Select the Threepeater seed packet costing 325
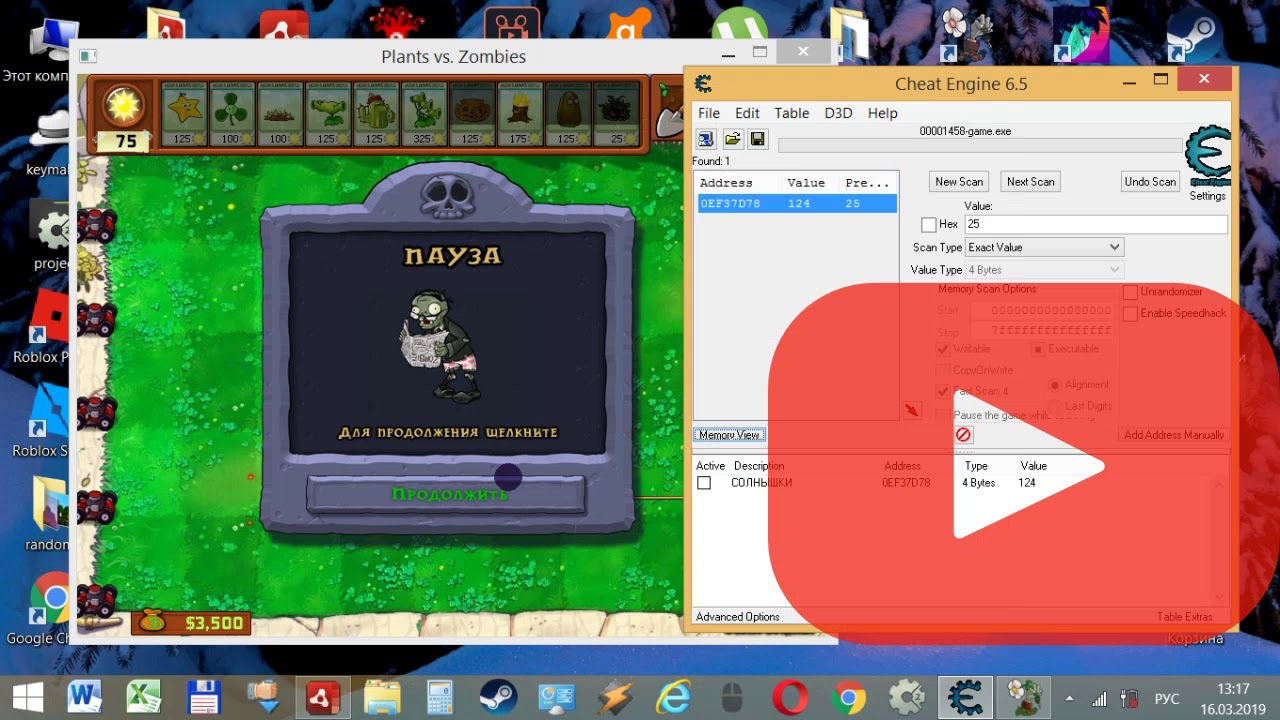 423,114
